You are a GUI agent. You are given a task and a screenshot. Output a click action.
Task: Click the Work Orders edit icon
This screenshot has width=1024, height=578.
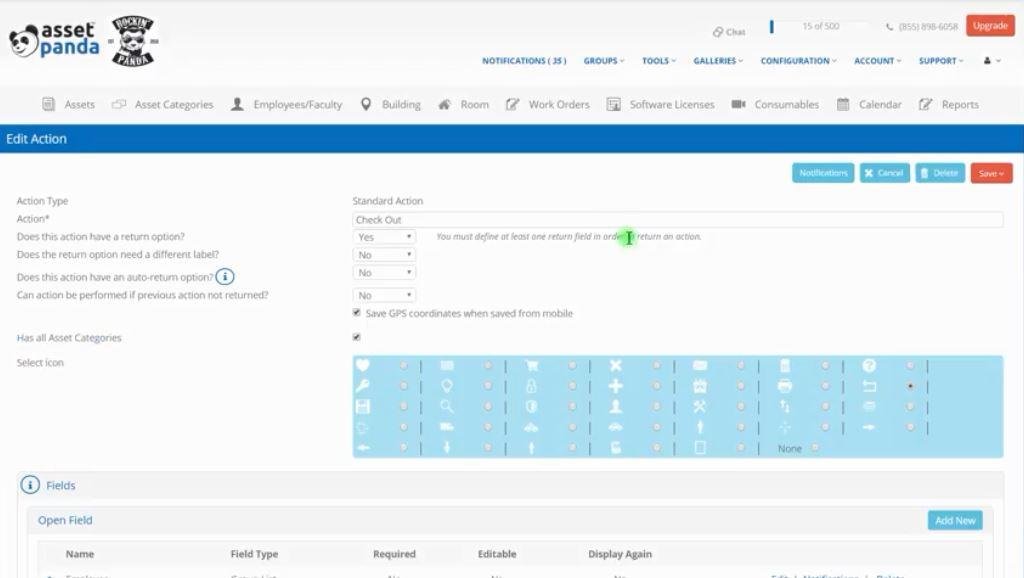(x=513, y=104)
